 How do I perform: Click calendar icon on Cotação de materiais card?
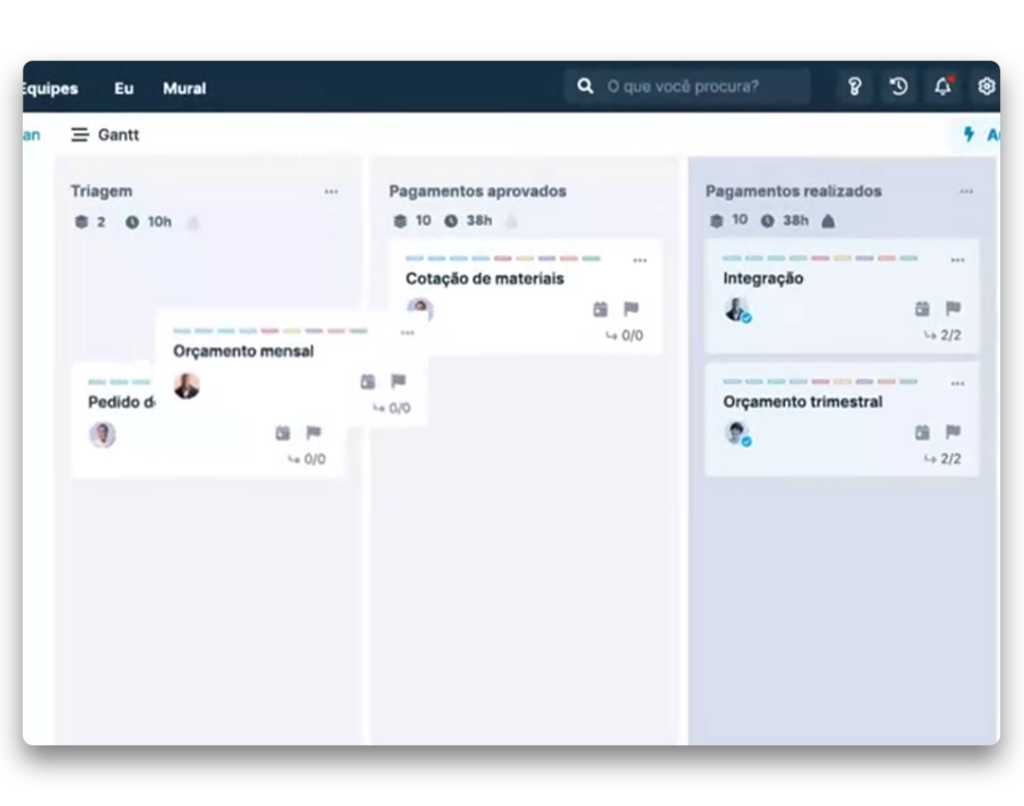click(600, 309)
